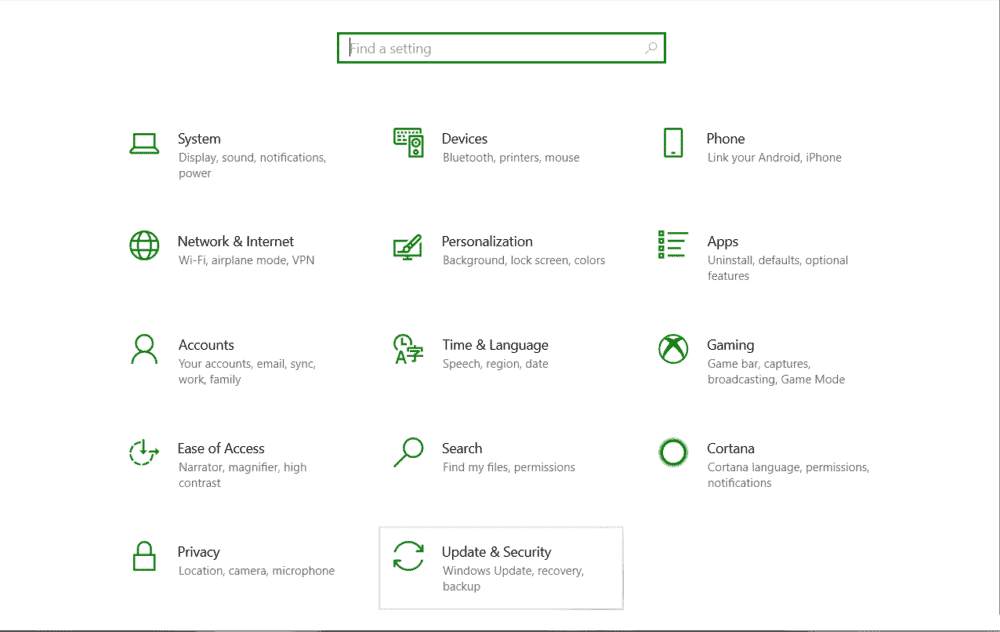Click the Personalization paintbrush icon
The image size is (1000, 632).
click(408, 247)
